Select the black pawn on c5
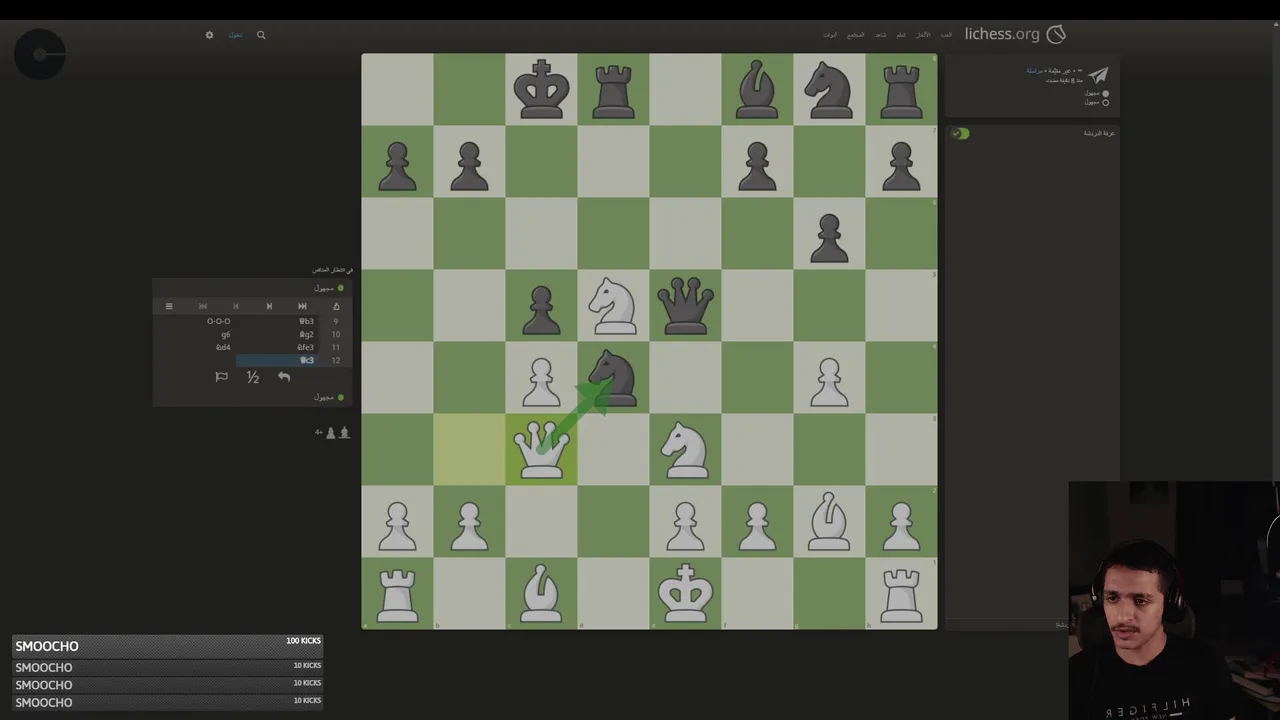 [x=541, y=306]
